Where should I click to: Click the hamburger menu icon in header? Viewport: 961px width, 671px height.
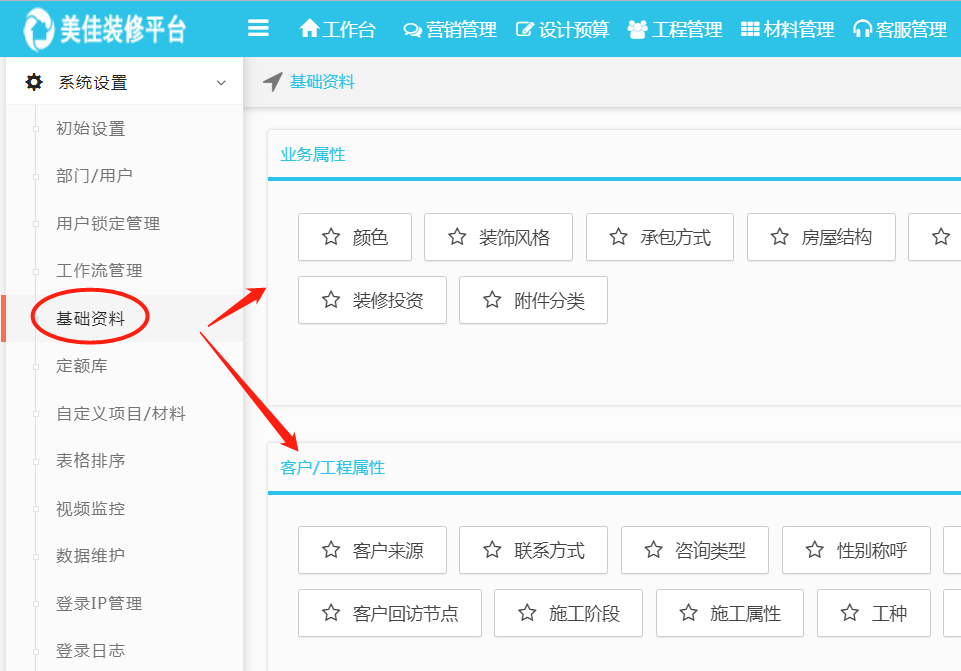(258, 28)
